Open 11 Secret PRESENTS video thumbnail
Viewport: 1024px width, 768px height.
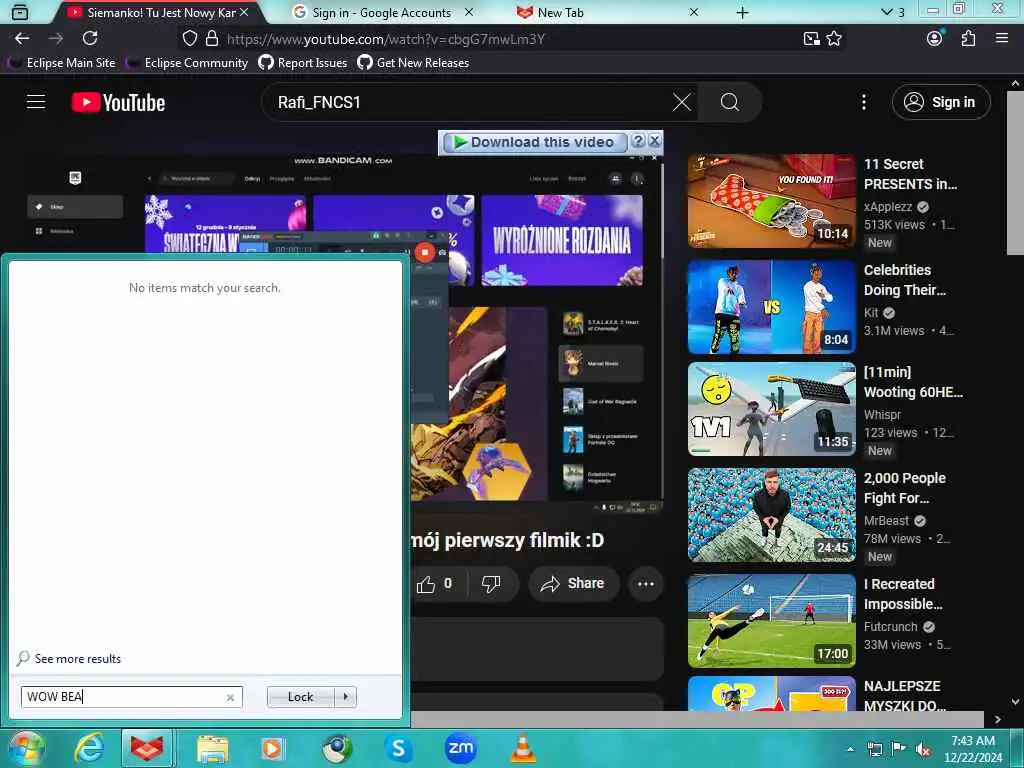(x=771, y=200)
